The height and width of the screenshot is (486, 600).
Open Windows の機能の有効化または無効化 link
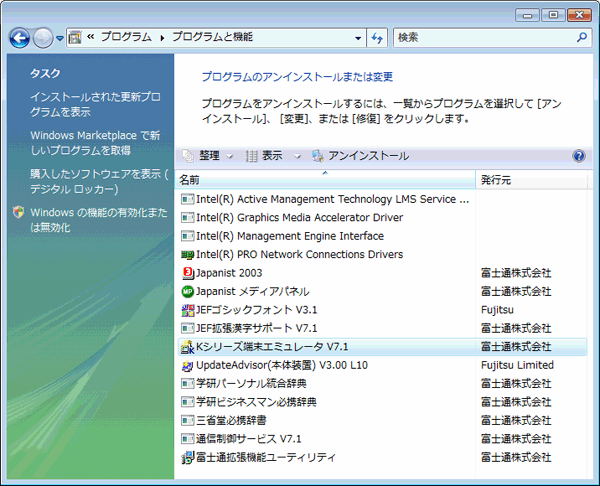click(x=99, y=220)
